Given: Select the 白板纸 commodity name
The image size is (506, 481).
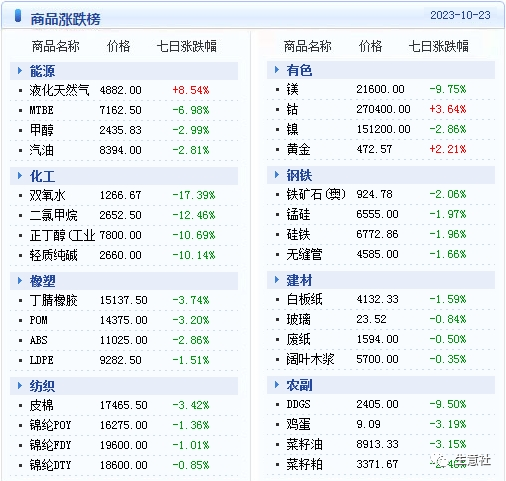Looking at the screenshot, I should [x=304, y=299].
